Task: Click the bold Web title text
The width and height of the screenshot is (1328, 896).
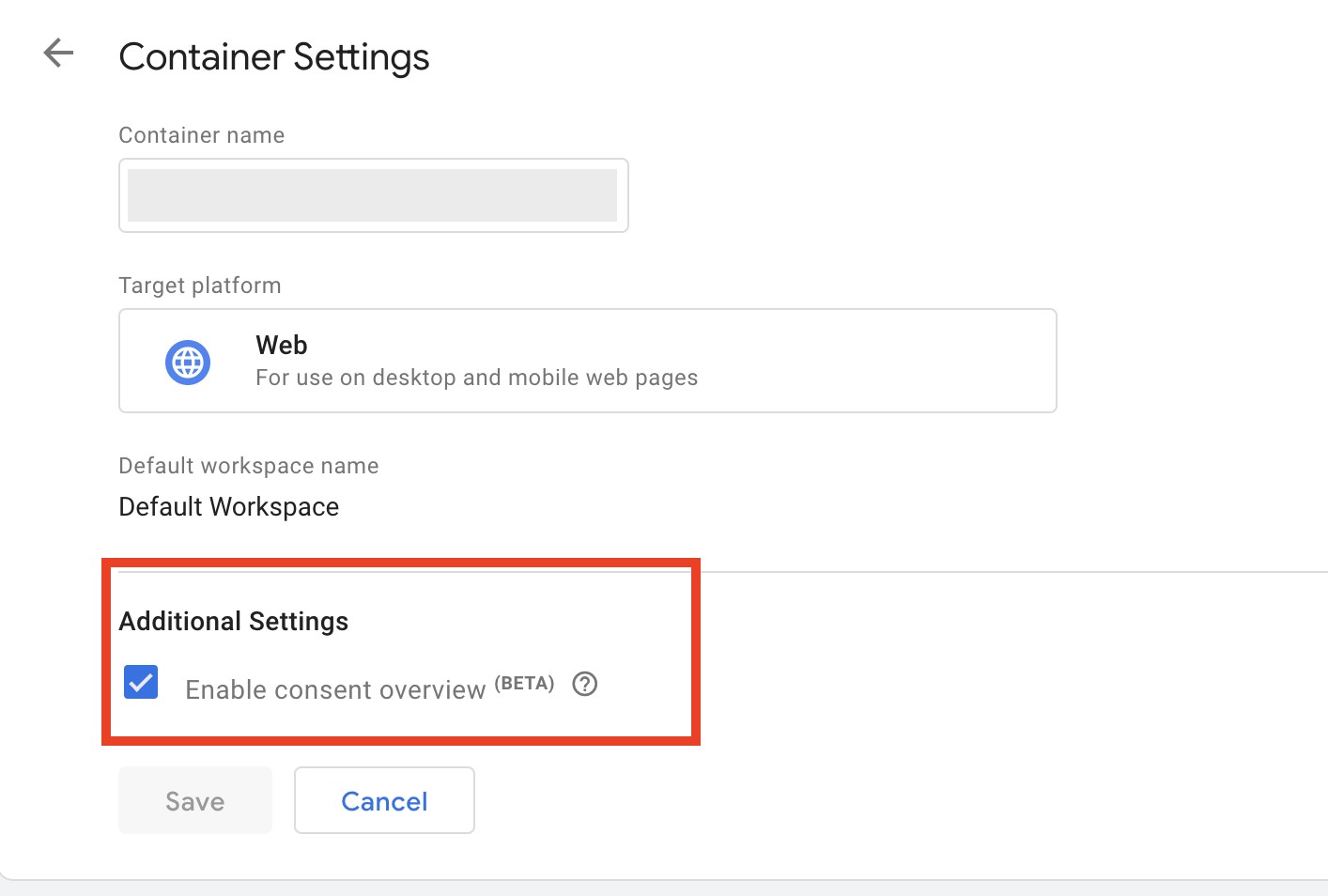Action: pyautogui.click(x=282, y=346)
